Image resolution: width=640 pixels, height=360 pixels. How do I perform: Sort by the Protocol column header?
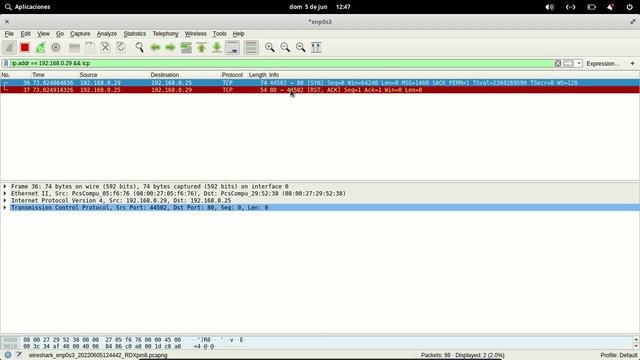233,75
